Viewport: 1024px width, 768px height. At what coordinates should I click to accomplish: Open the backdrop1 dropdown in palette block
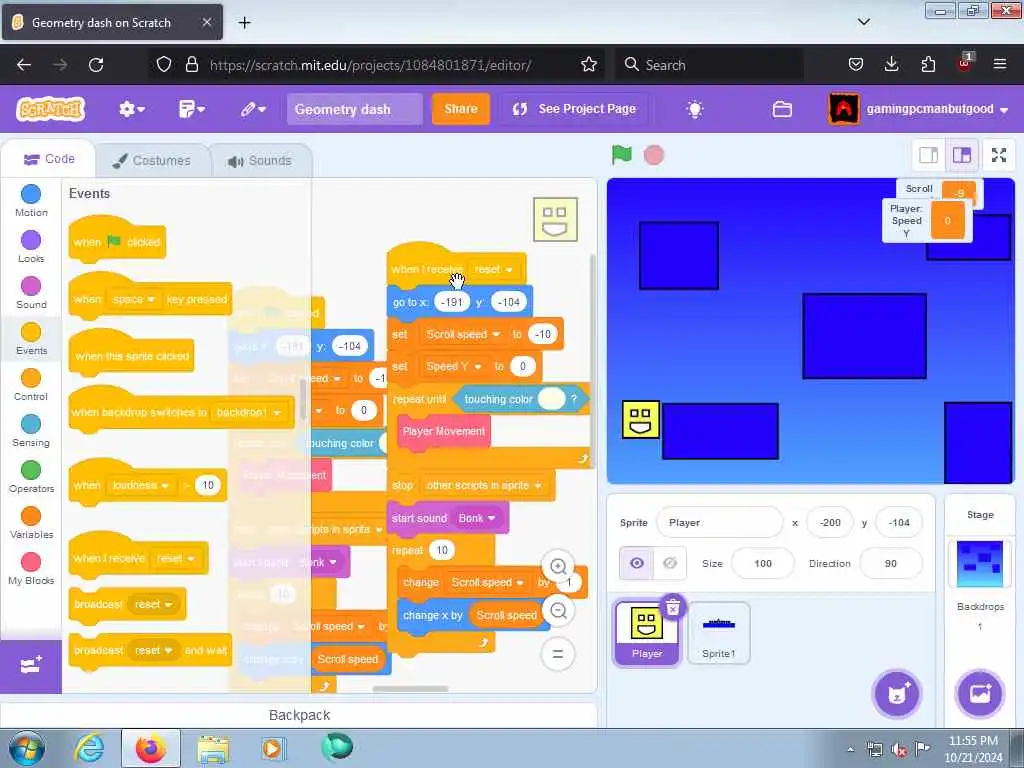247,413
